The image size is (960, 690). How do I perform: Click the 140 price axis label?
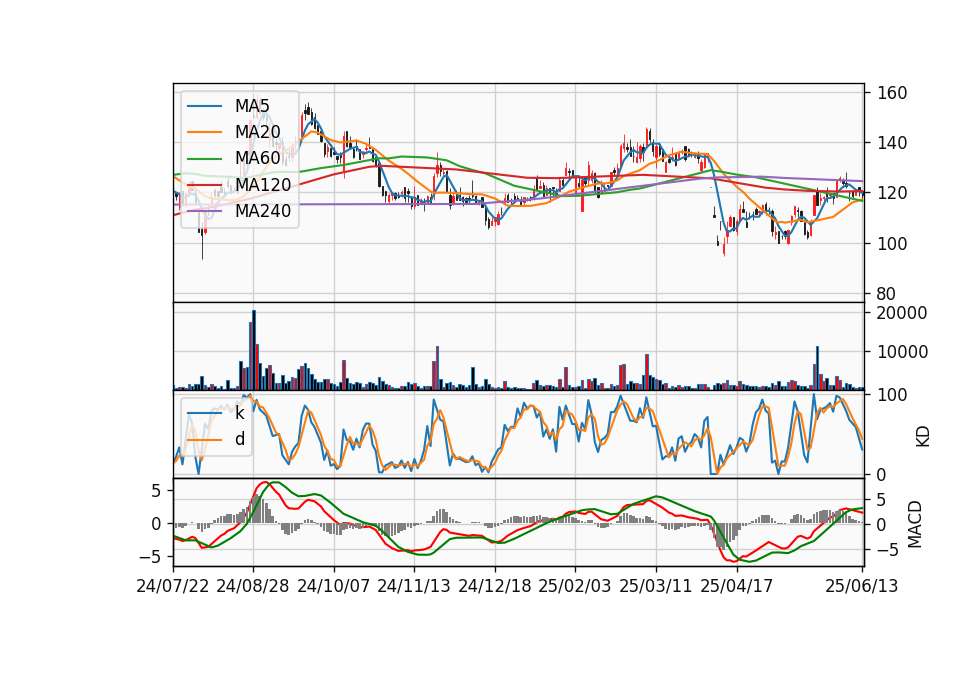891,143
